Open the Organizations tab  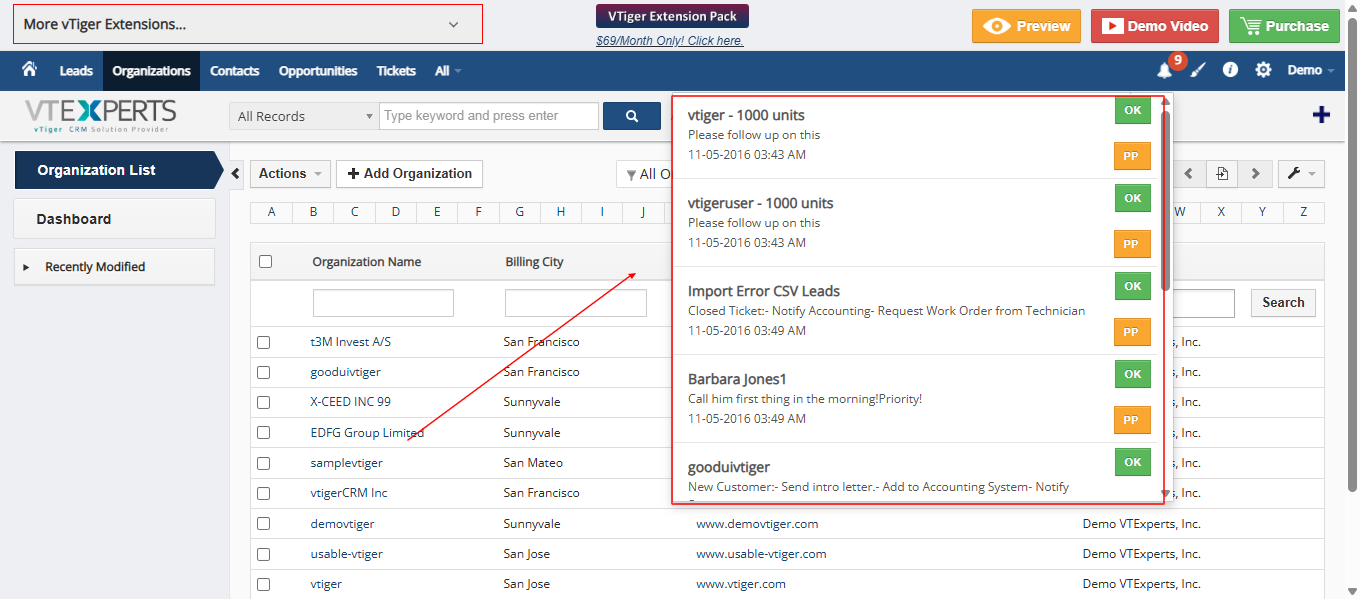(151, 71)
